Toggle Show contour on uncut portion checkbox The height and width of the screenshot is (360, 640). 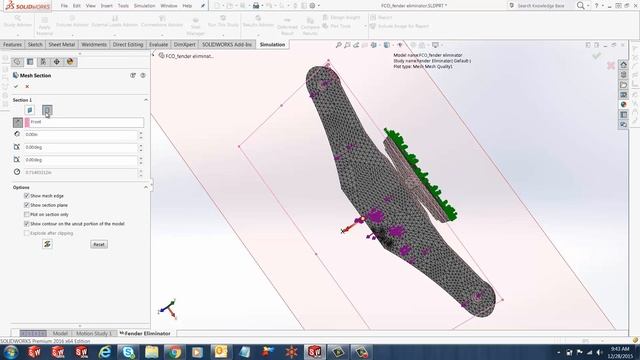coord(27,224)
